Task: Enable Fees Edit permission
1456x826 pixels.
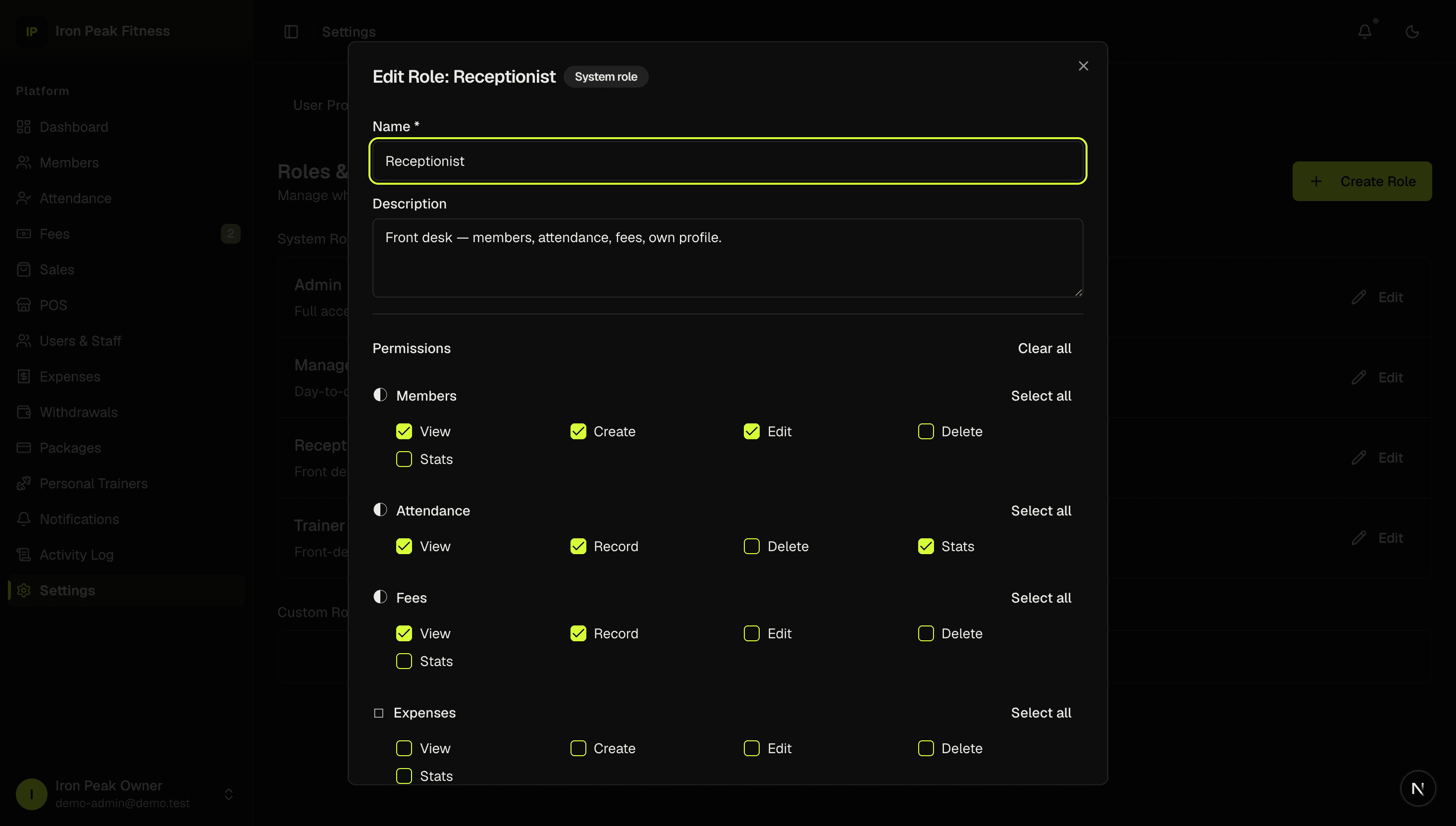Action: coord(752,634)
